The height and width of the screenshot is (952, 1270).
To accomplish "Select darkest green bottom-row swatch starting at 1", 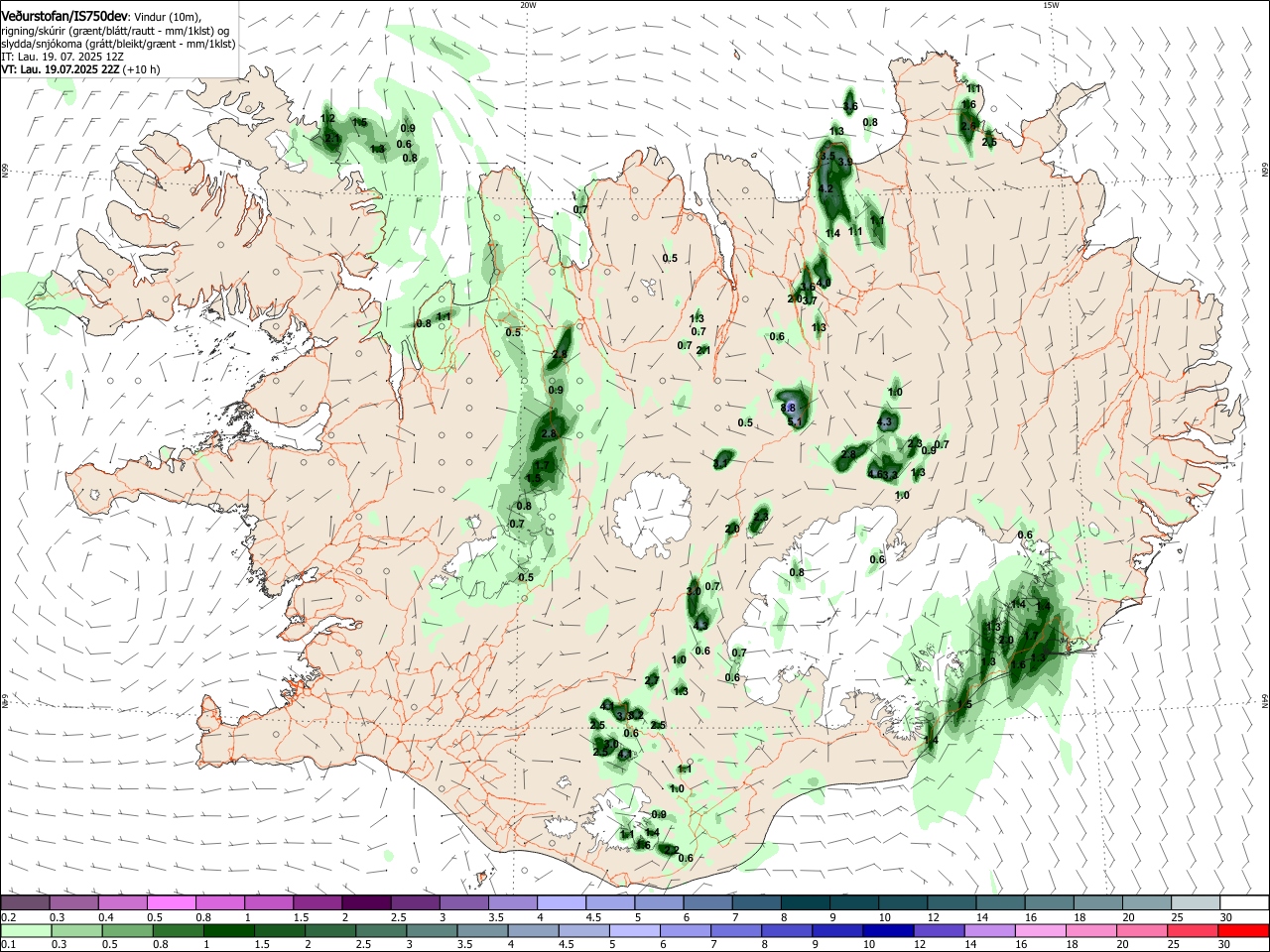I will coord(228,930).
